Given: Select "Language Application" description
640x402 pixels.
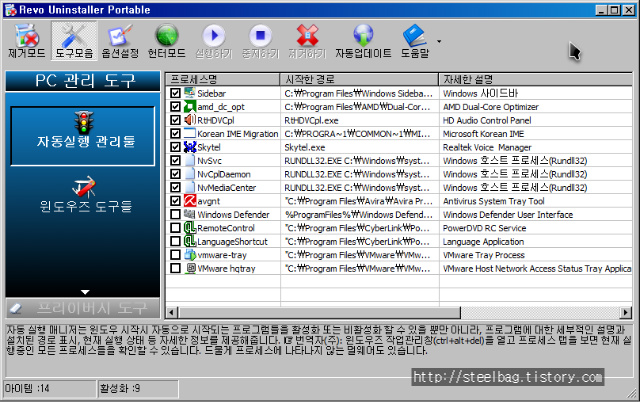Looking at the screenshot, I should (x=483, y=242).
